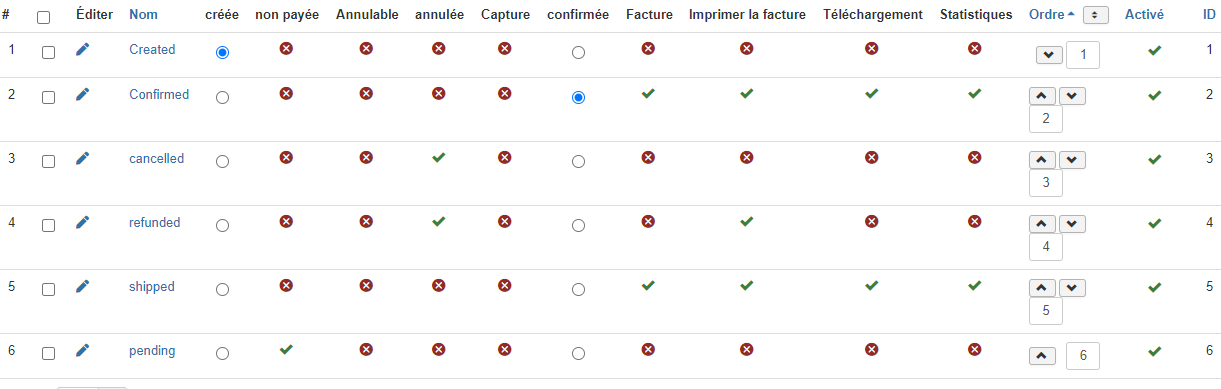Move Created row down with arrow button
1221x389 pixels.
(1049, 55)
